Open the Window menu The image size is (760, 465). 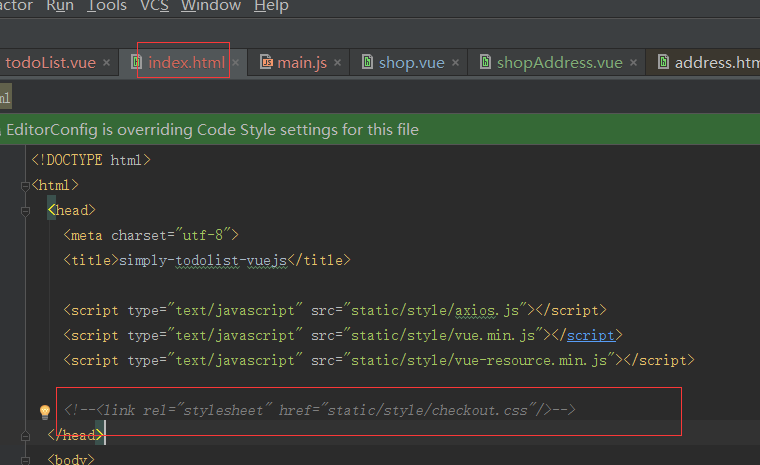tap(211, 5)
